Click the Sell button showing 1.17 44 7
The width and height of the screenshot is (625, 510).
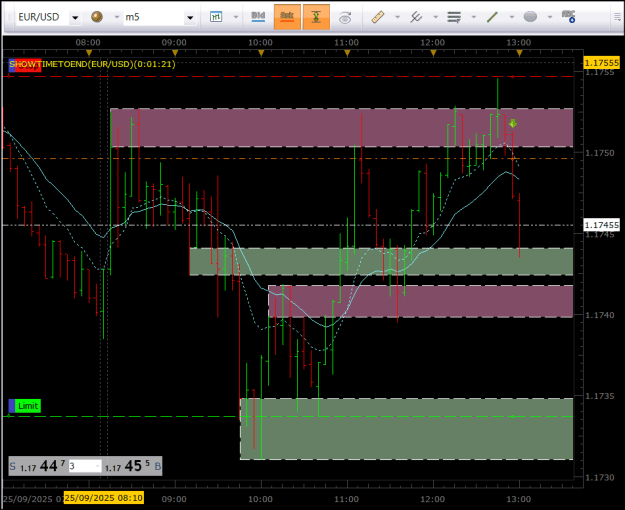38,466
